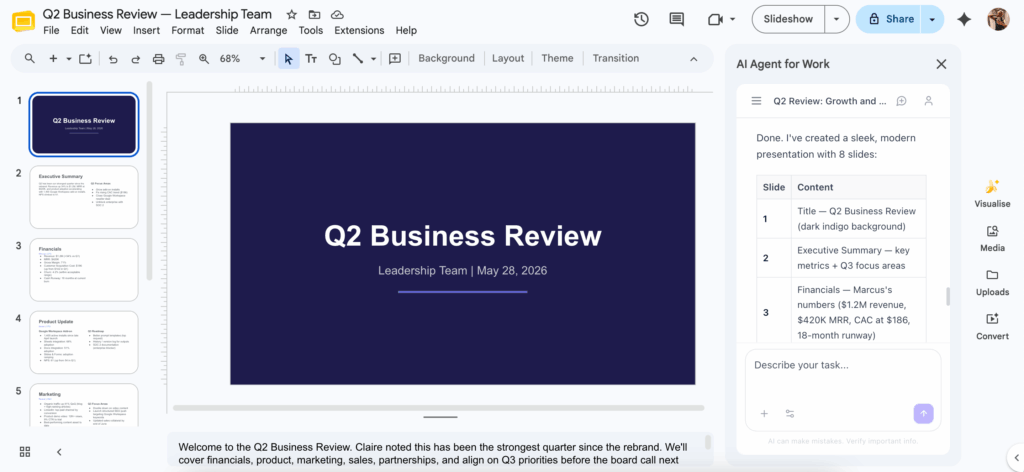1024x472 pixels.
Task: Expand the video call dropdown arrow
Action: point(733,20)
